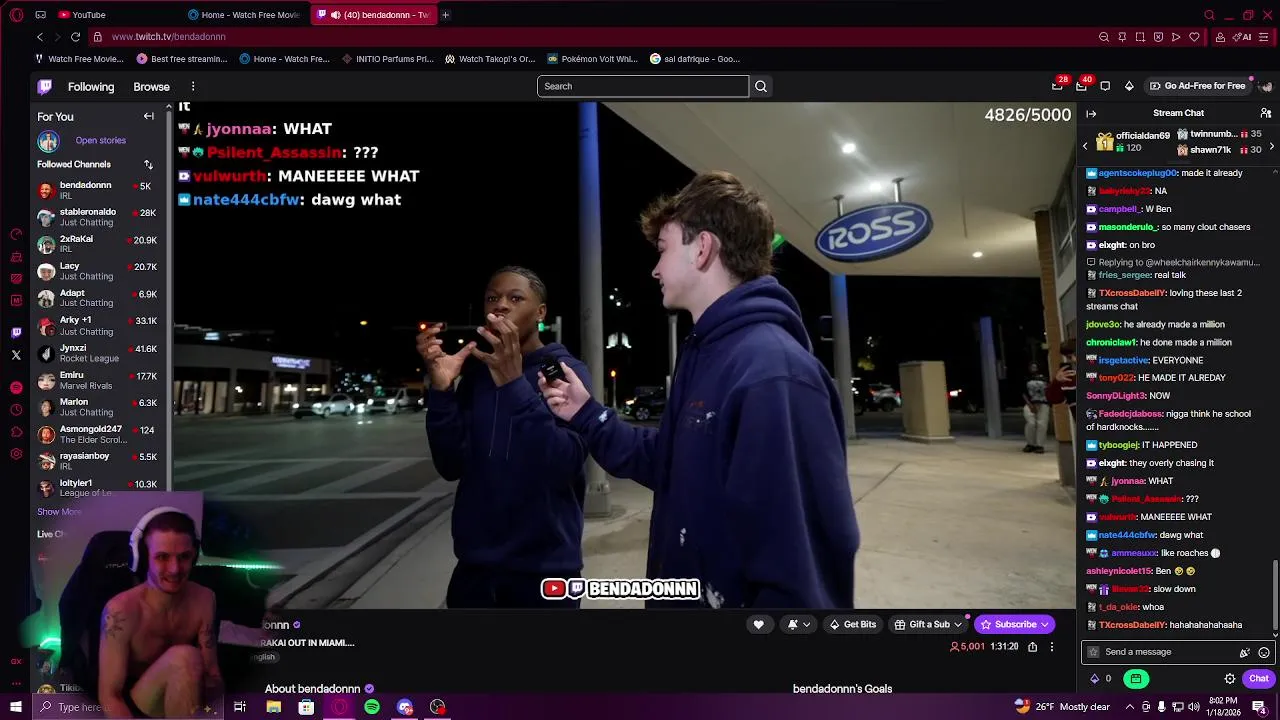Expand the Subscribe dropdown
This screenshot has height=720, width=1280.
1045,624
